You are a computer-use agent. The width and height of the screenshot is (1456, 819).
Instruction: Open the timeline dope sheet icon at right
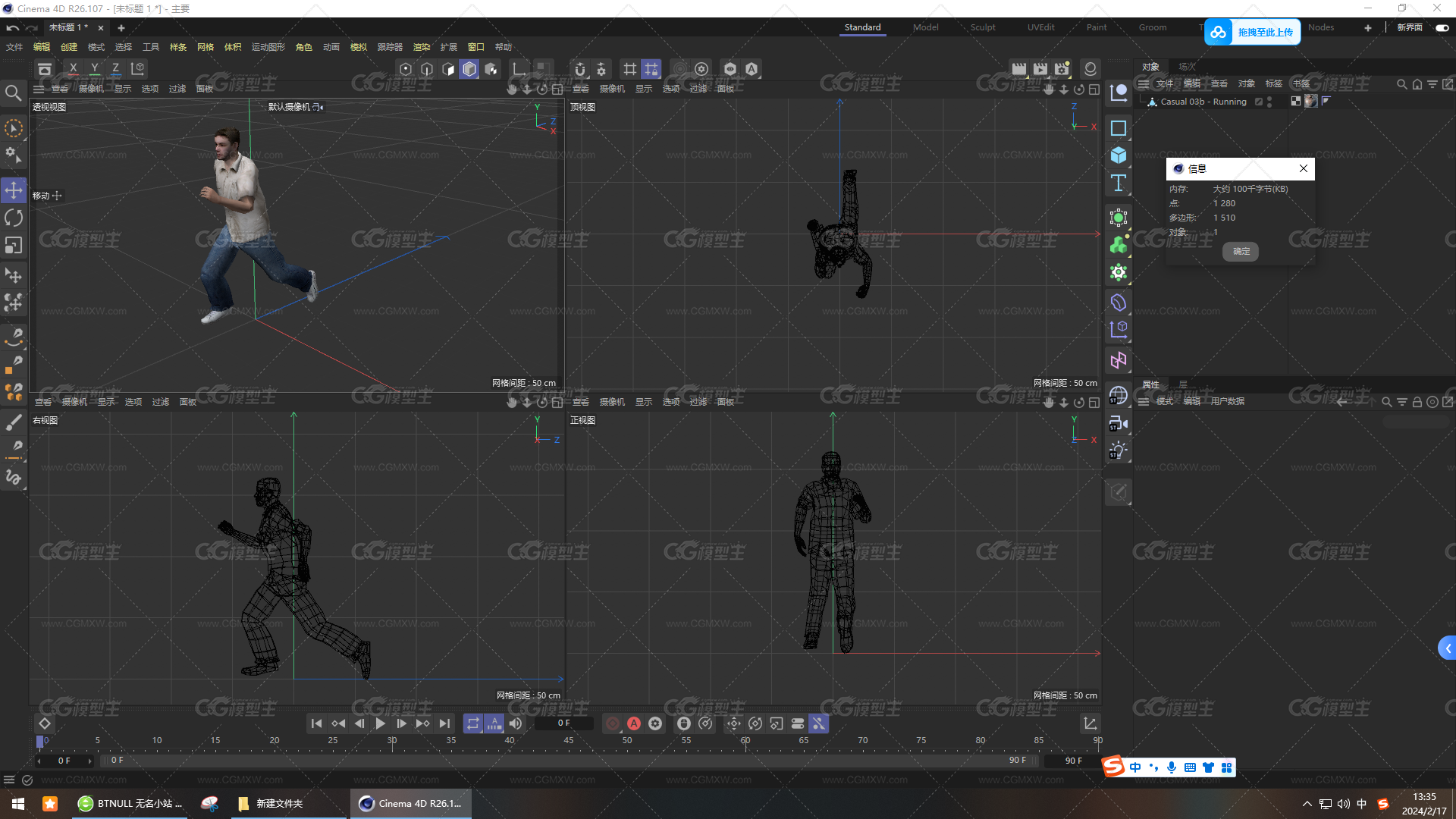1090,723
